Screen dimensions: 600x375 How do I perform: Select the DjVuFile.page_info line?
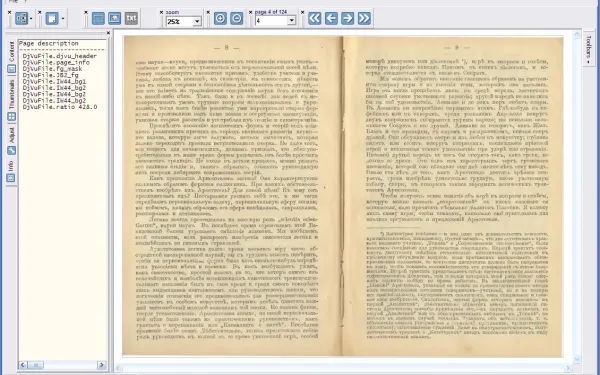tap(56, 62)
